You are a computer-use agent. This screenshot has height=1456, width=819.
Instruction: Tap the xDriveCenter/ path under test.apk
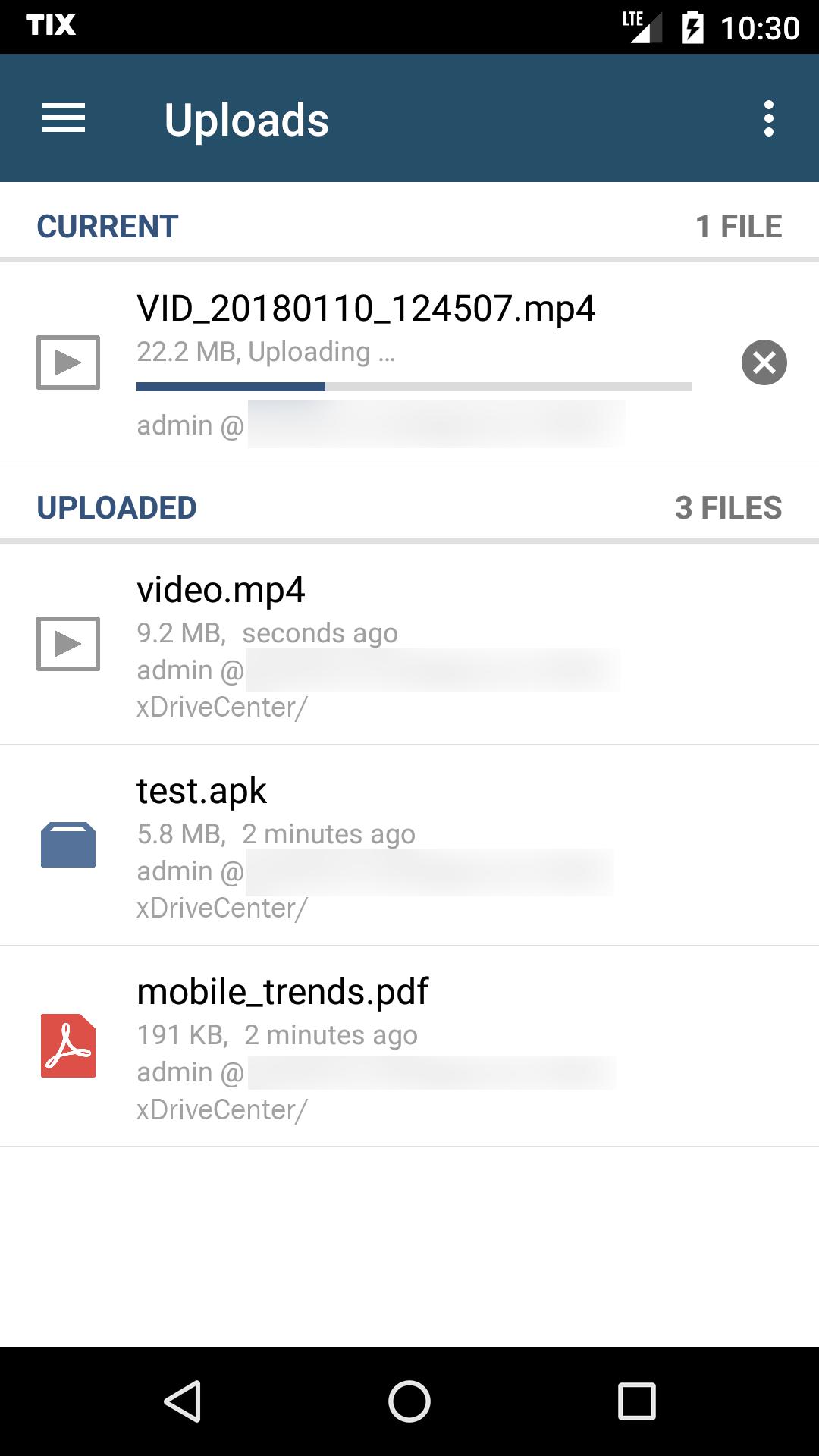point(222,908)
